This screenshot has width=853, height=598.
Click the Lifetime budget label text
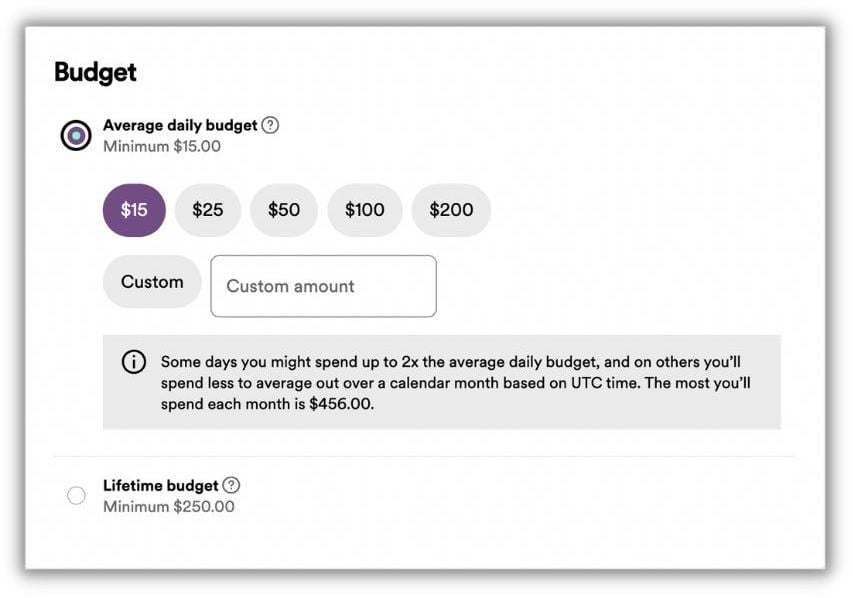click(x=160, y=485)
